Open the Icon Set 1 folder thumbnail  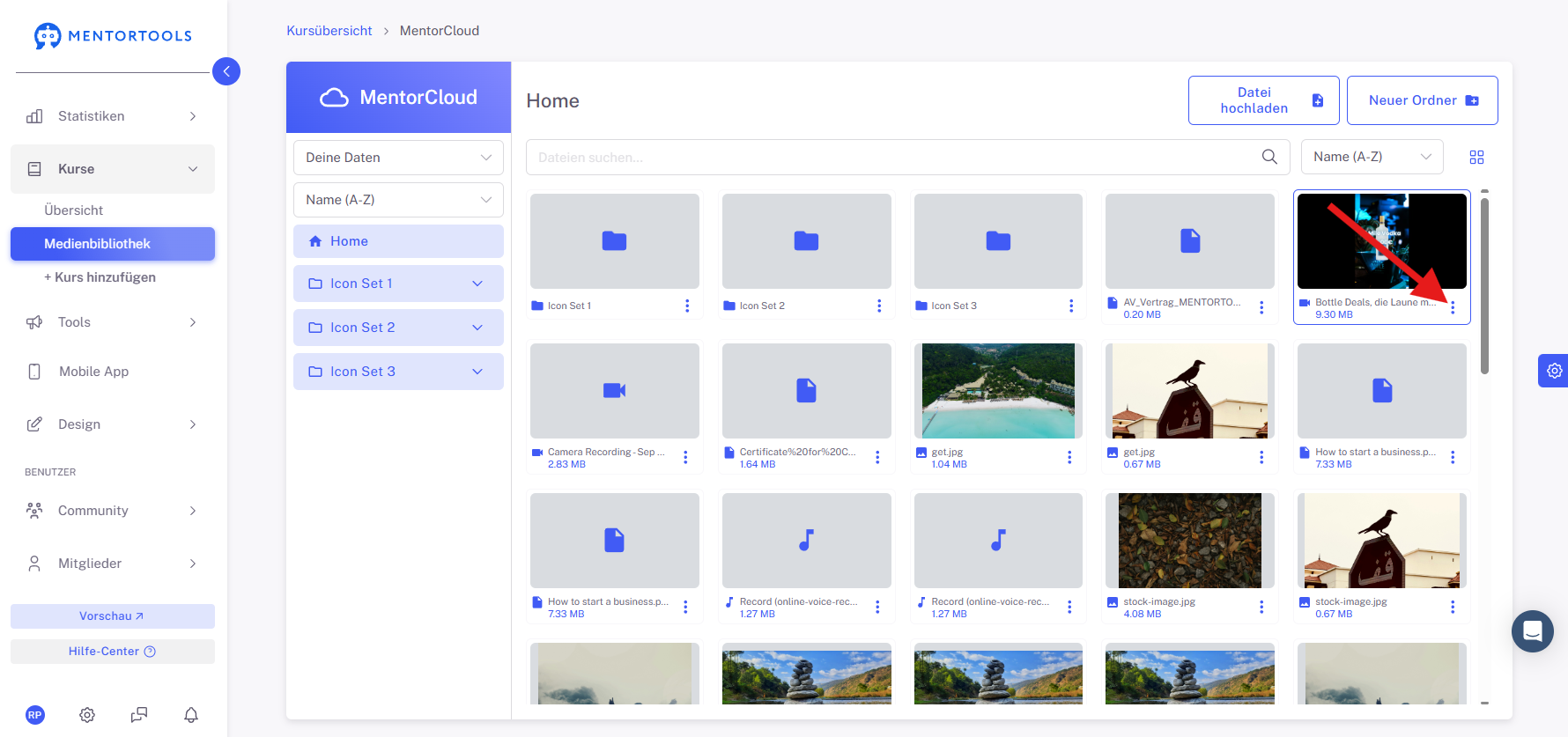(615, 241)
